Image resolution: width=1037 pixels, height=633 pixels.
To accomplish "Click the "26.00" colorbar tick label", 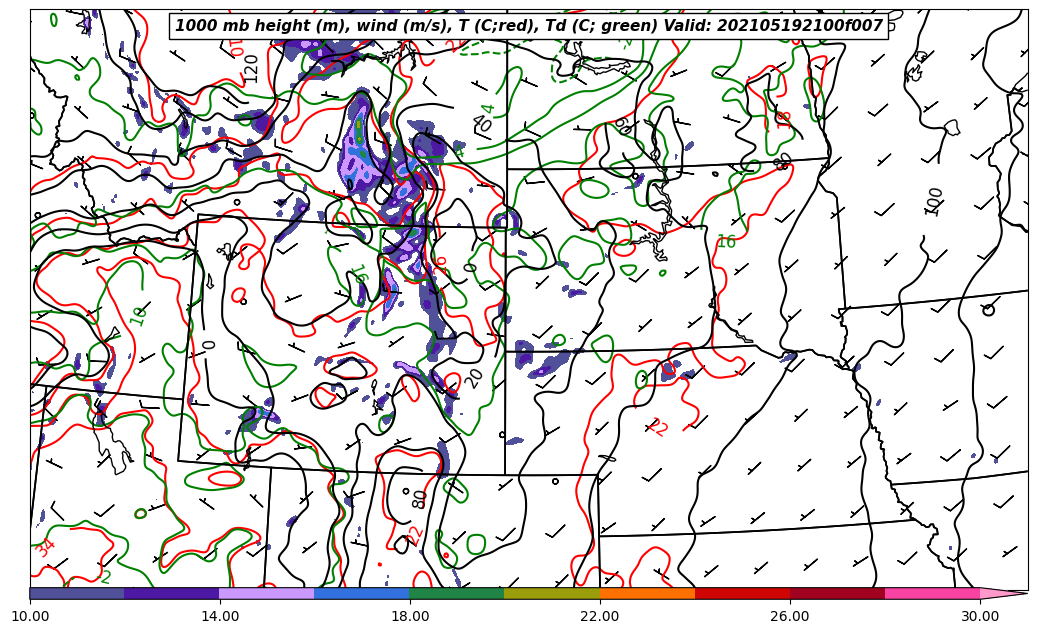I will pos(790,616).
